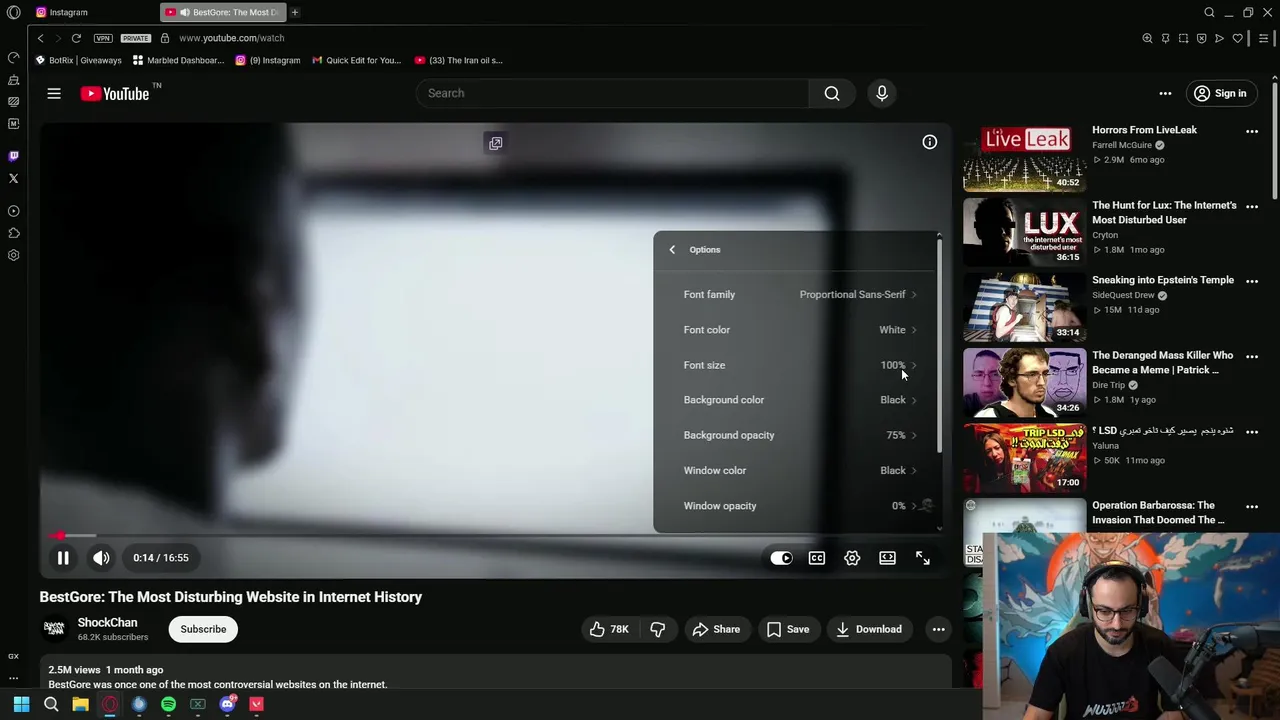Click the Sign in button

click(1220, 94)
